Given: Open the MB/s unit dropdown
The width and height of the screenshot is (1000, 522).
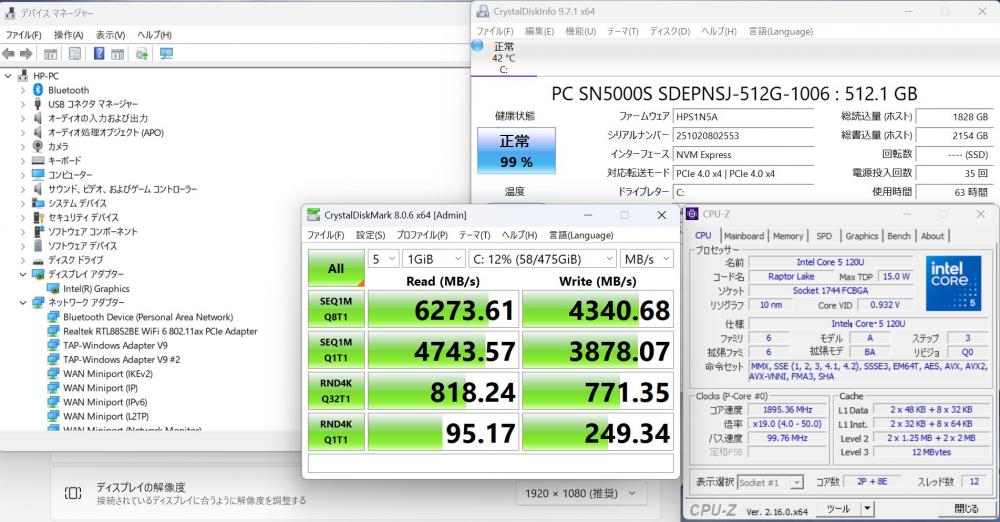Looking at the screenshot, I should click(x=647, y=258).
